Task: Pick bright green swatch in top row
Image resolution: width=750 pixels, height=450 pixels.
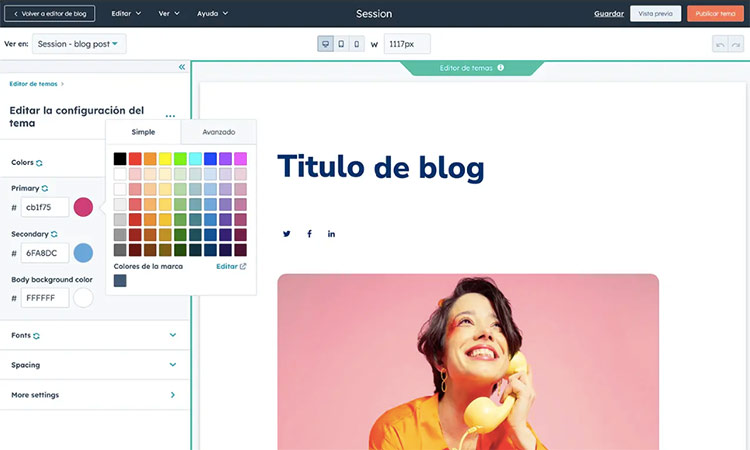Action: click(x=180, y=159)
